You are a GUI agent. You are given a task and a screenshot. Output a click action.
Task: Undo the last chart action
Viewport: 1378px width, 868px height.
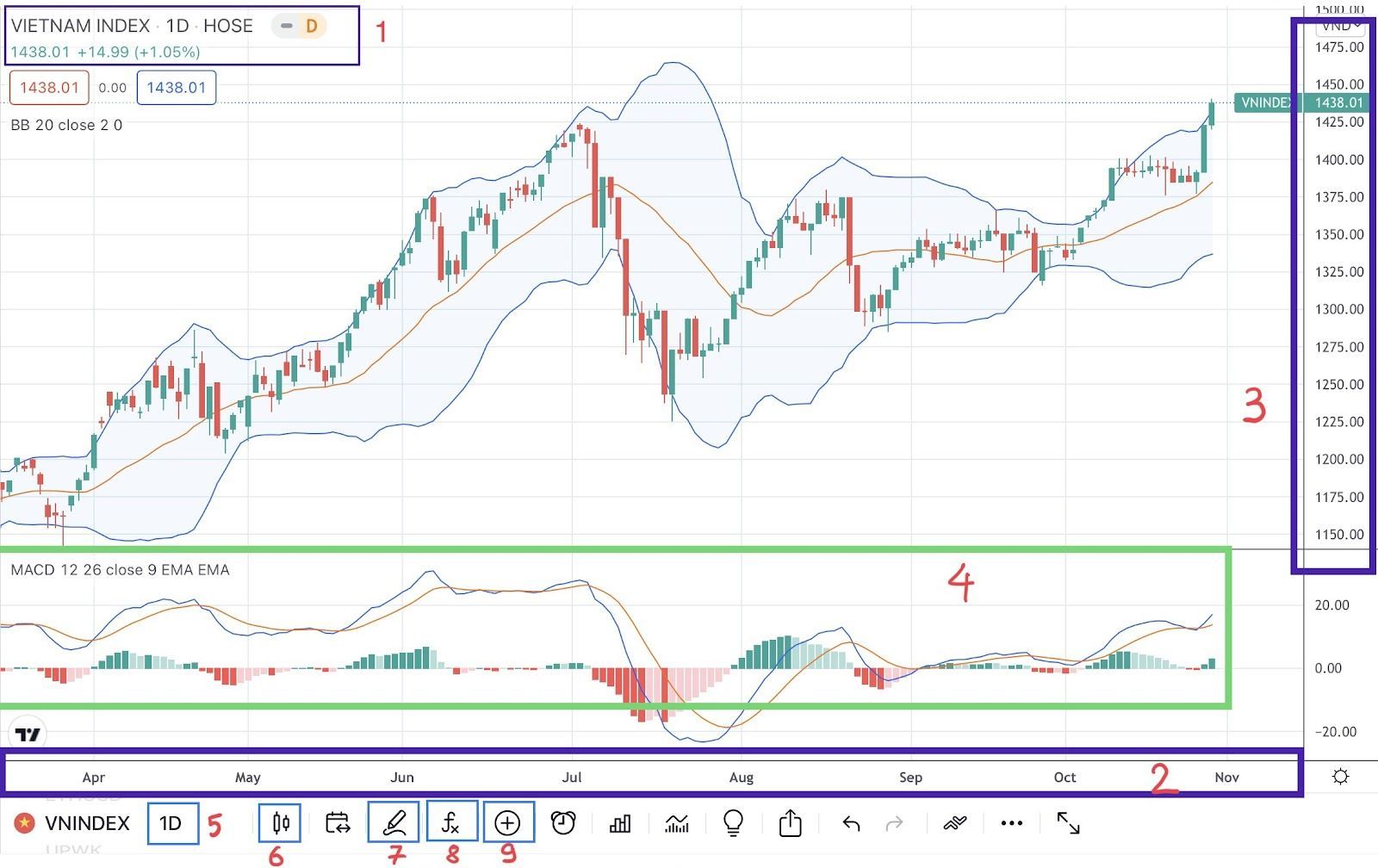click(x=851, y=823)
